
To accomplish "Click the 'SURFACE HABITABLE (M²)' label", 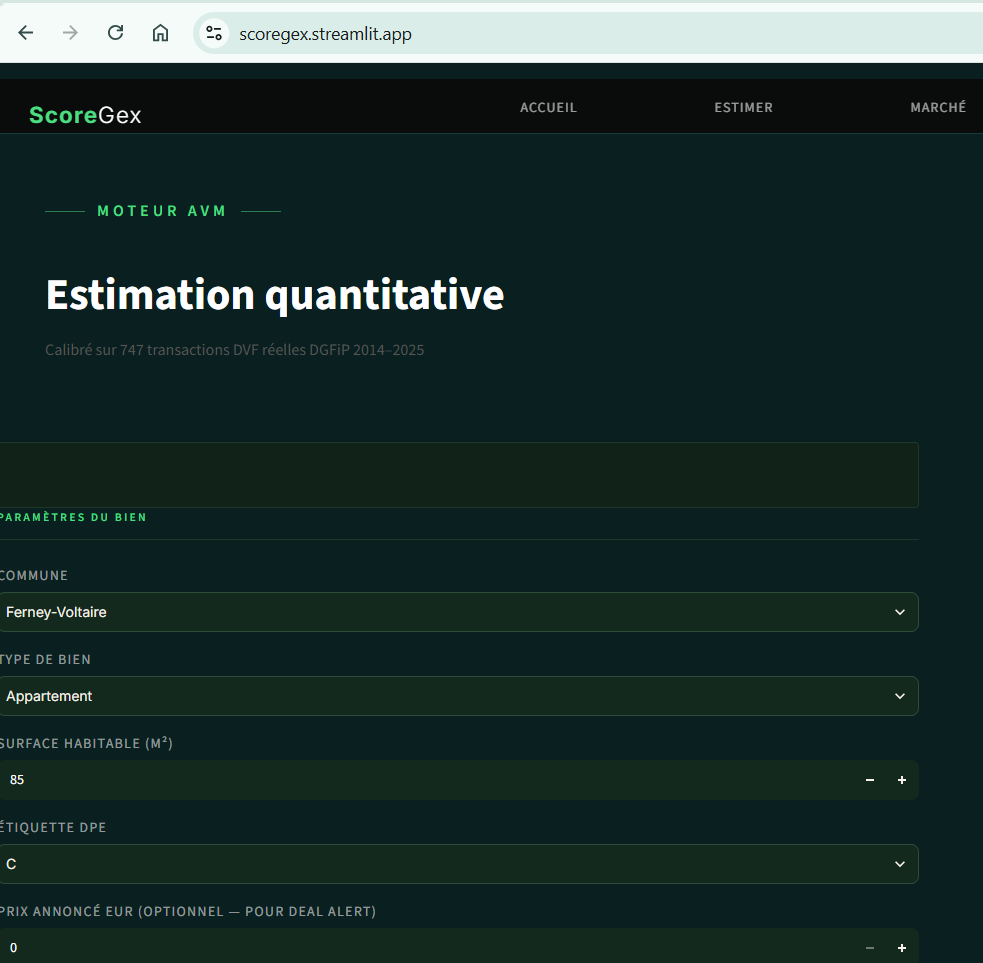I will 86,743.
